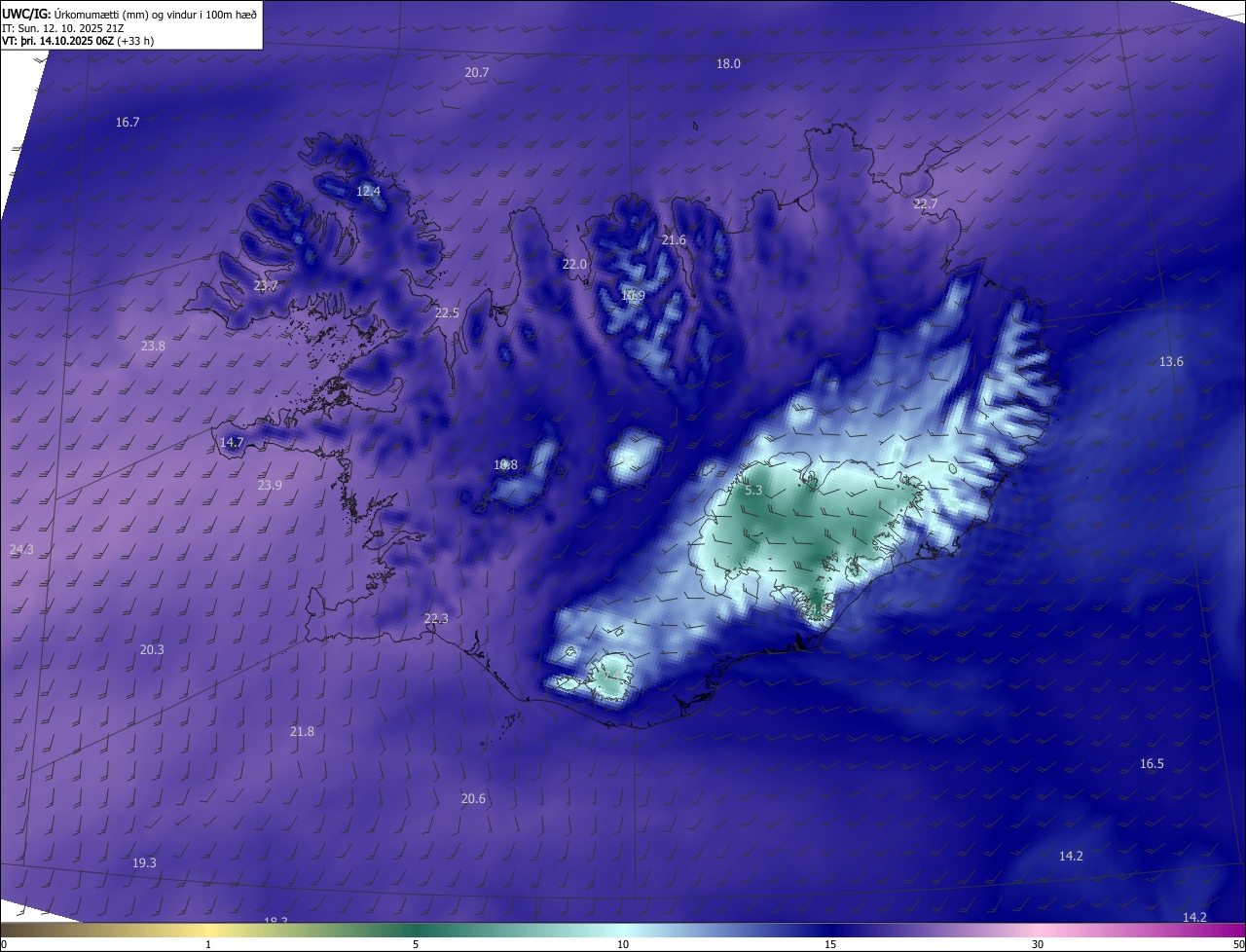
Task: Click the 22.5 value label
Action: coord(447,312)
